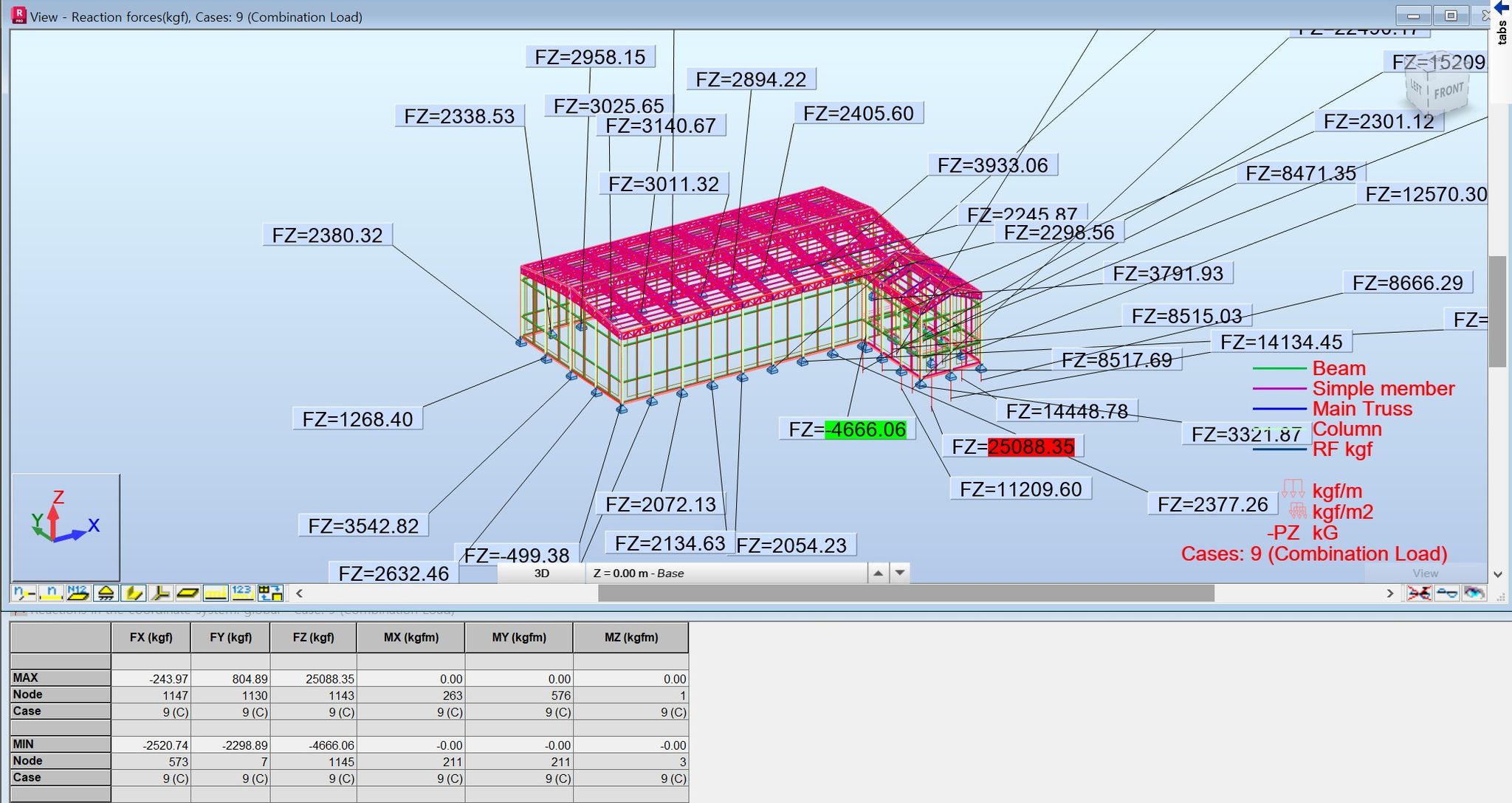Click the Z = 0.00 m Base field
The image size is (1512, 803).
pos(726,573)
